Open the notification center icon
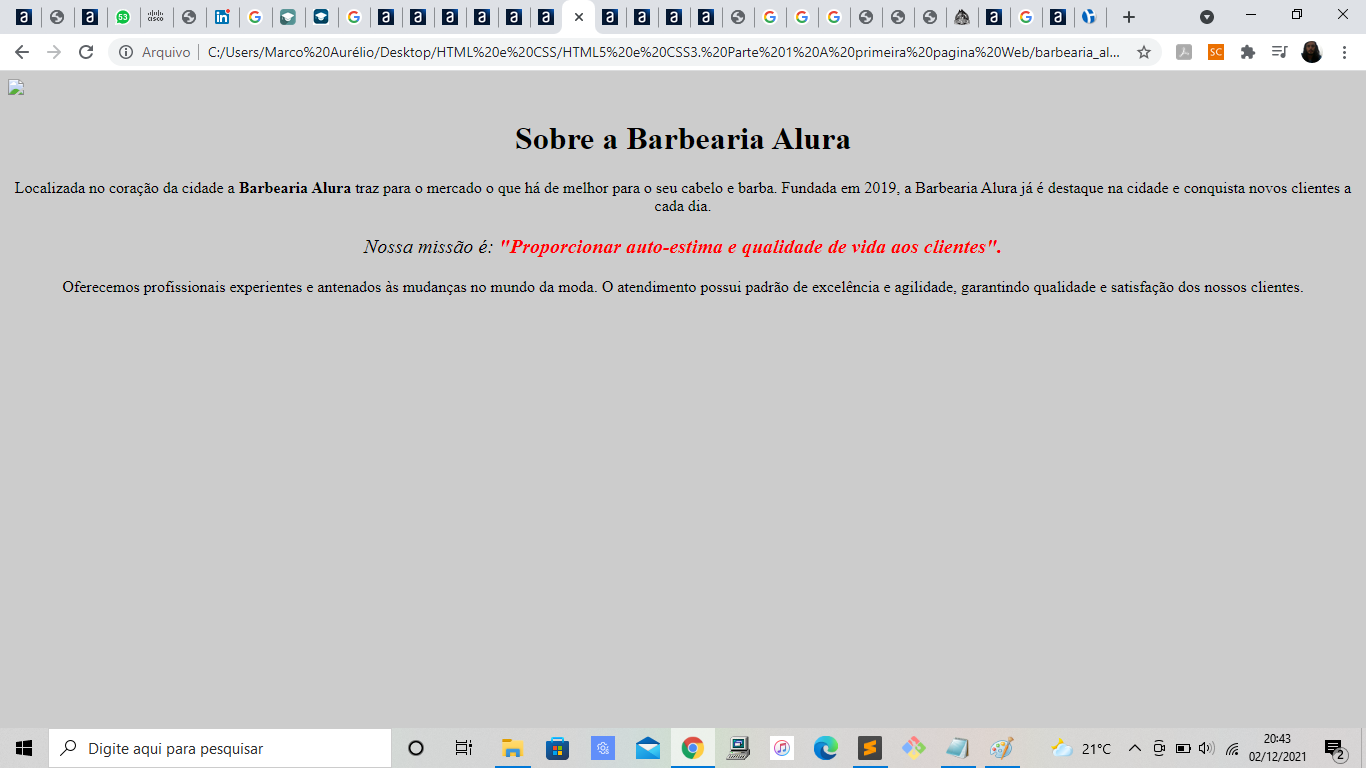The width and height of the screenshot is (1366, 768). pos(1334,749)
